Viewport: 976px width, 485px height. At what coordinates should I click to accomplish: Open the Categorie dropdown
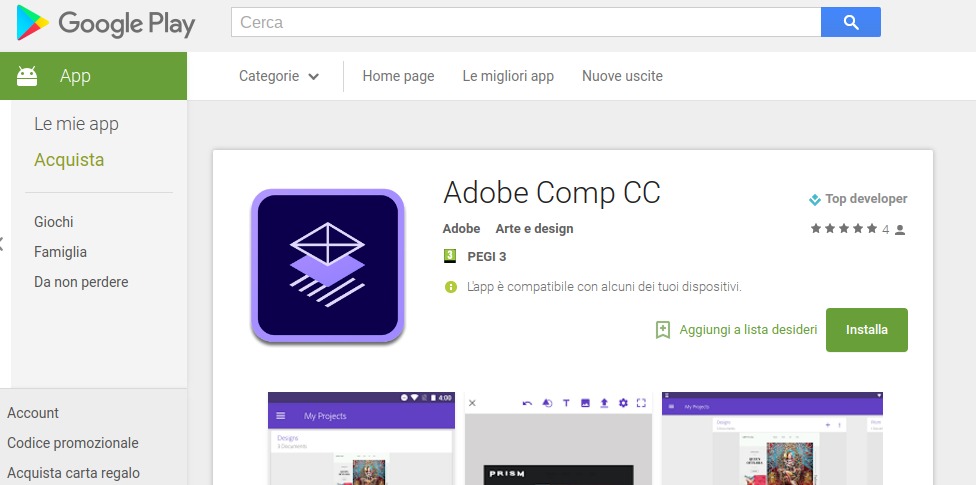coord(279,76)
